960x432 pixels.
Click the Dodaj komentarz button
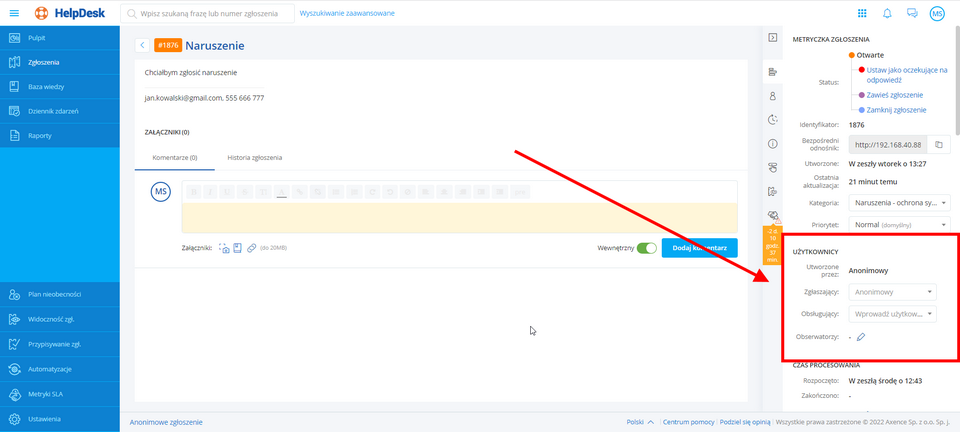700,247
